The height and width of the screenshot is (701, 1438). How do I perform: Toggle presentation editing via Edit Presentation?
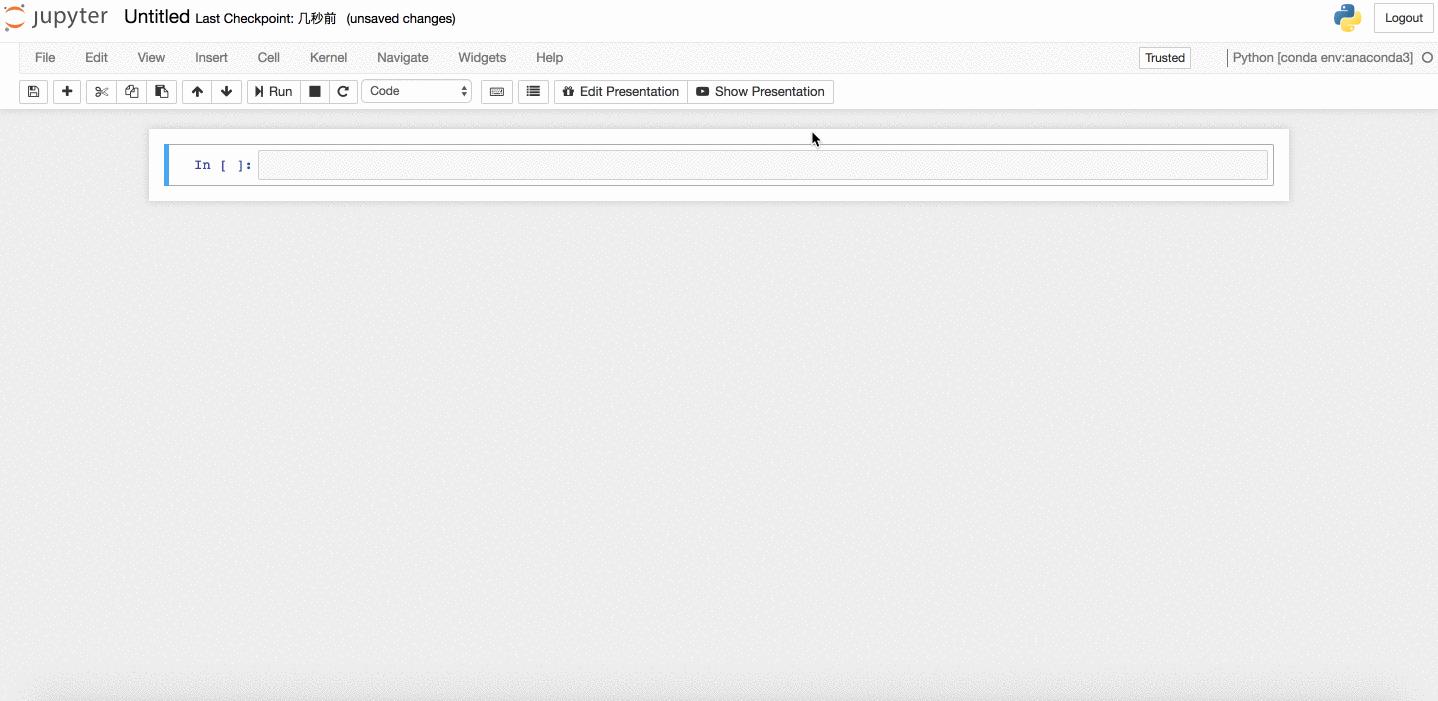pyautogui.click(x=620, y=91)
